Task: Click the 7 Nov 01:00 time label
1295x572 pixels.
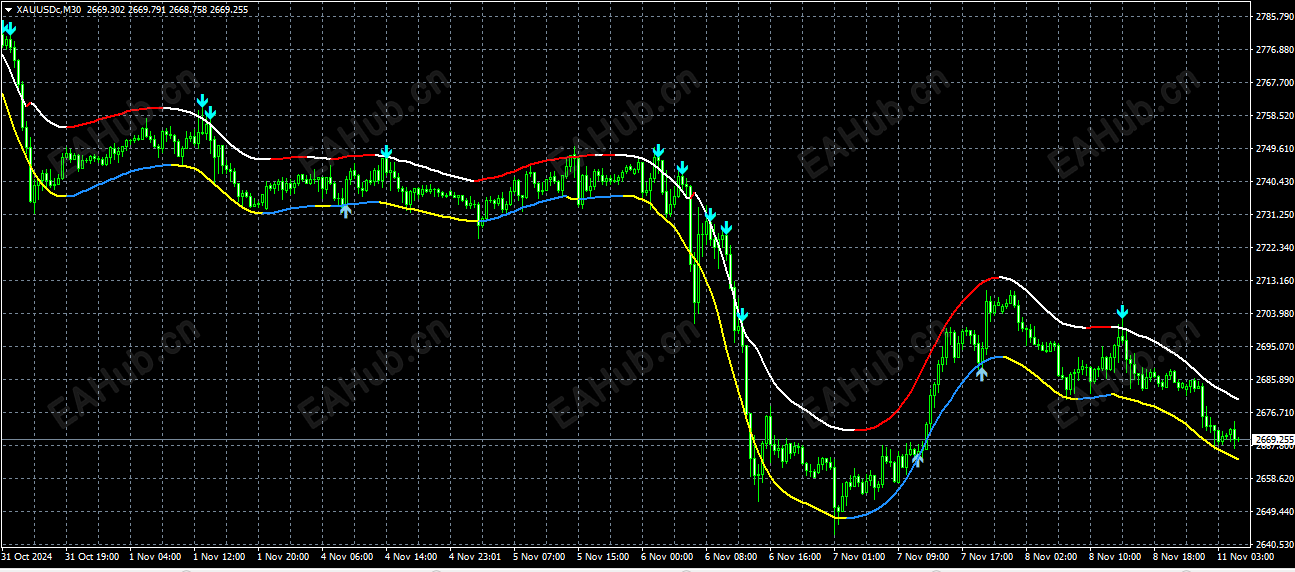Action: 861,557
